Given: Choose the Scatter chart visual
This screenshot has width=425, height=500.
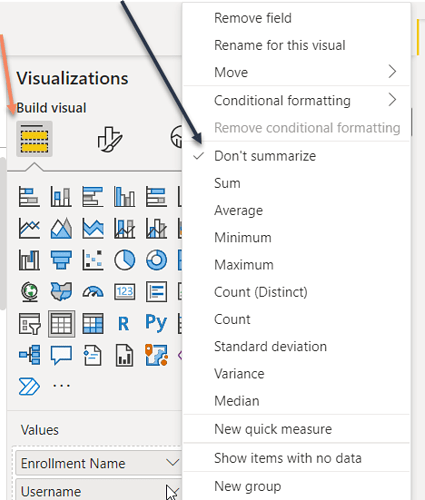Looking at the screenshot, I should coord(93,260).
